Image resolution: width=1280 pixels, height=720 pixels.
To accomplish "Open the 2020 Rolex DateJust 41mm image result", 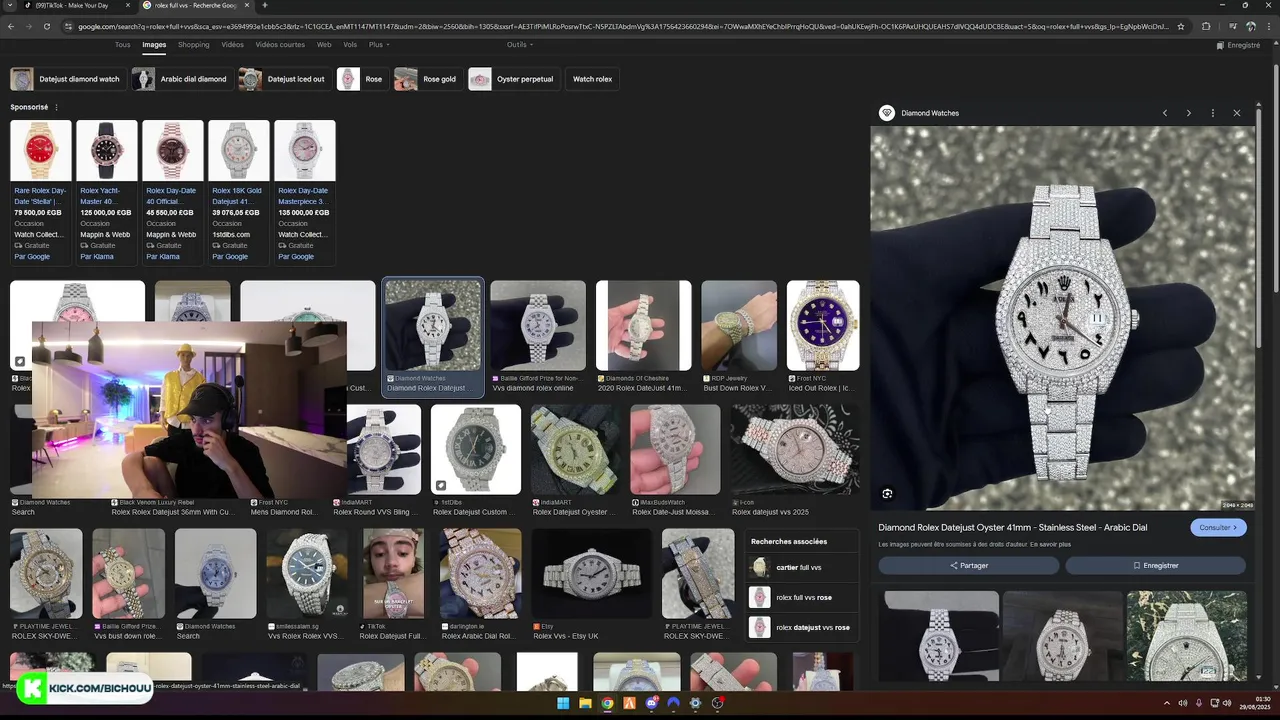I will [643, 337].
